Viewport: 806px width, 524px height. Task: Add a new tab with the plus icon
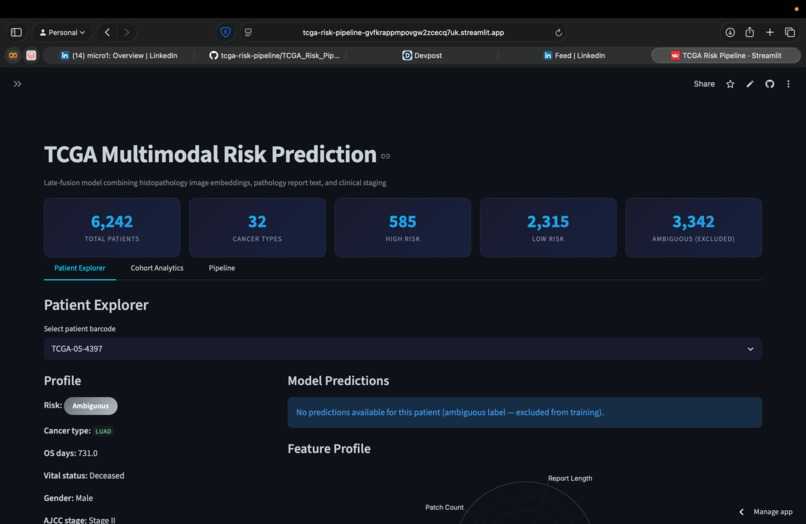coord(770,32)
